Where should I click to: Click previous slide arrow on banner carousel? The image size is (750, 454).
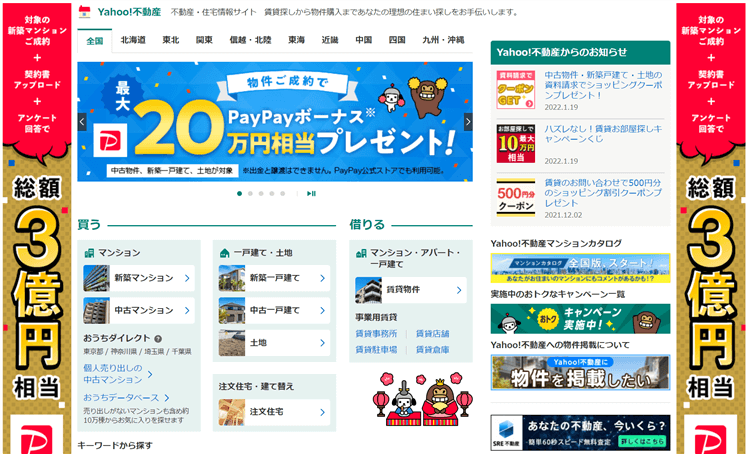(x=82, y=122)
